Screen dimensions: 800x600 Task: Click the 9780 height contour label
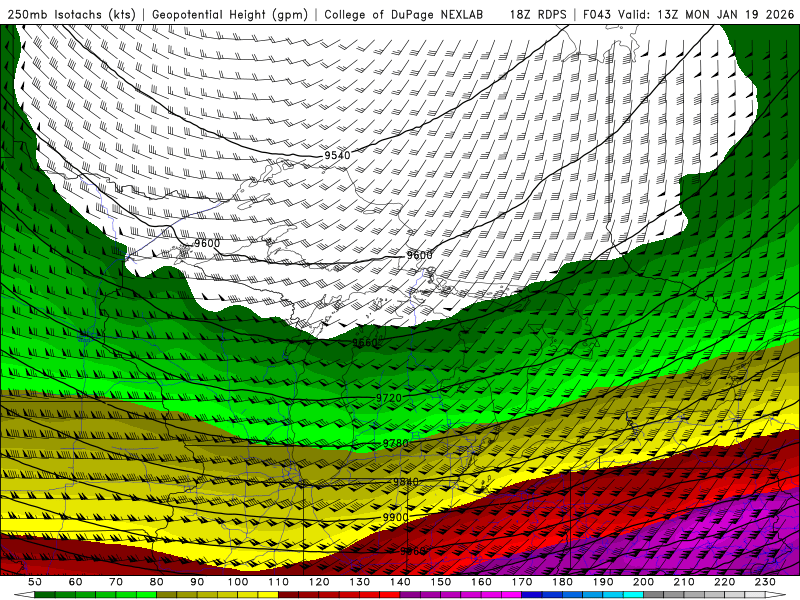(x=395, y=443)
